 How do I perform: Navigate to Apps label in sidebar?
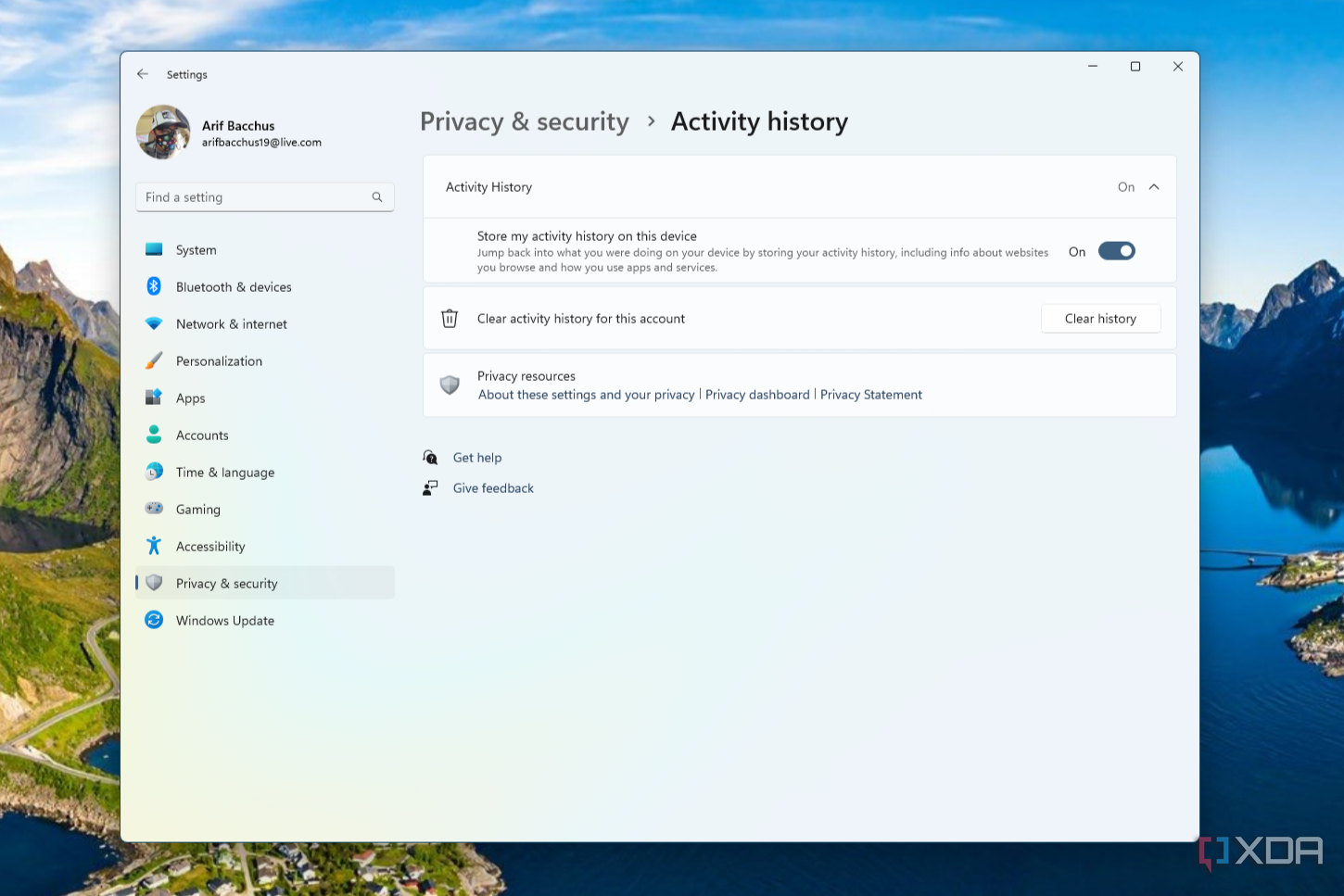click(191, 398)
